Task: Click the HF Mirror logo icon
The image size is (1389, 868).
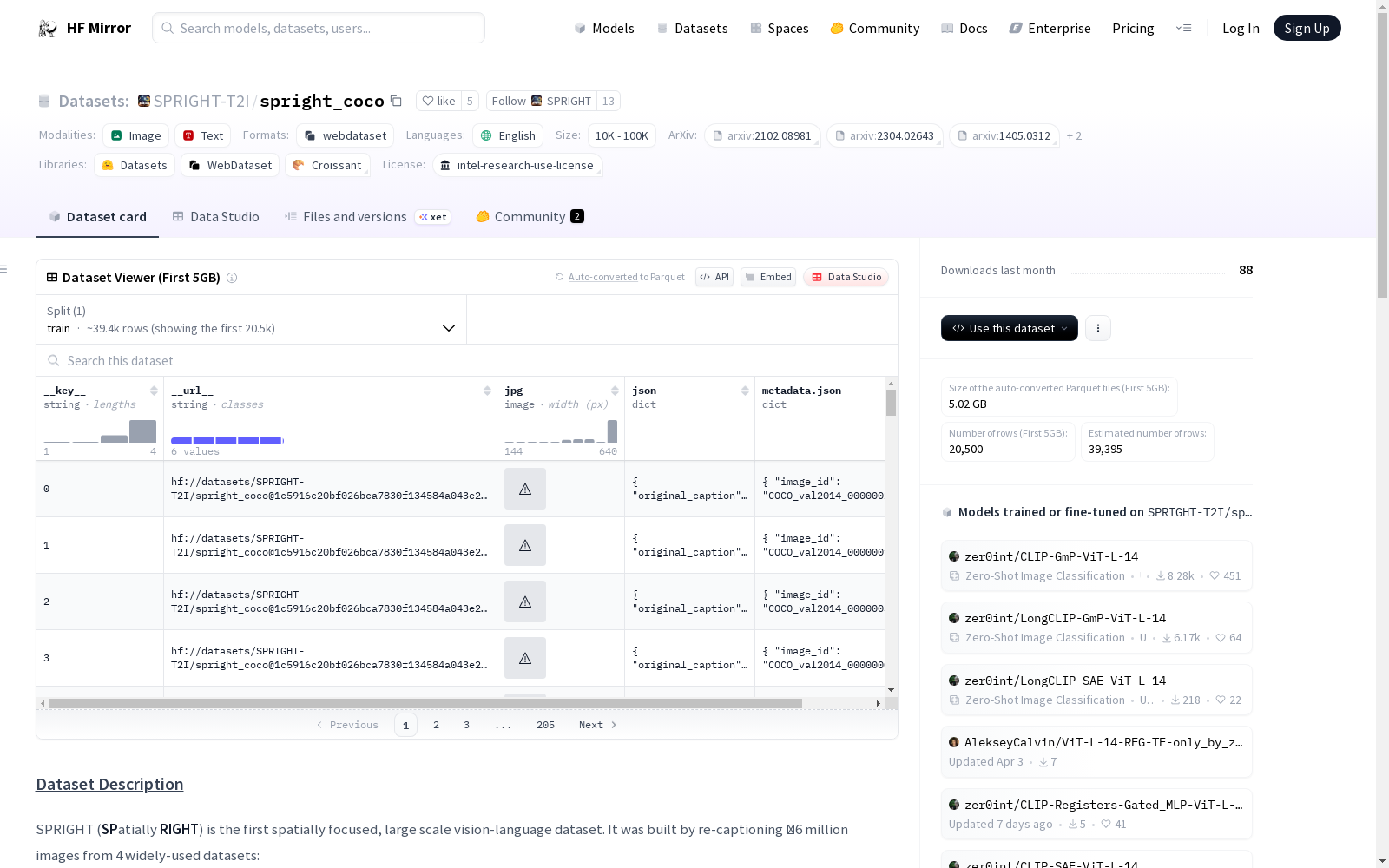Action: (x=48, y=28)
